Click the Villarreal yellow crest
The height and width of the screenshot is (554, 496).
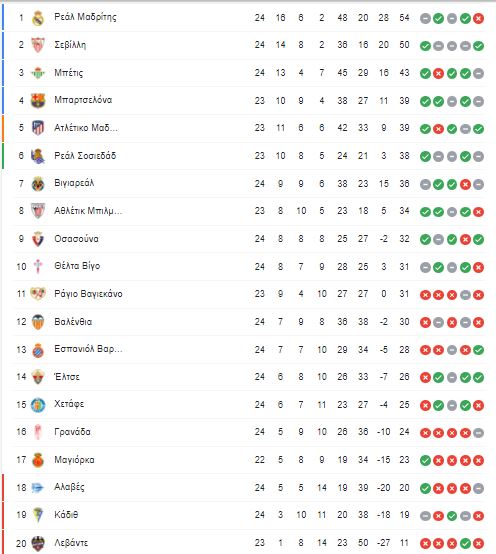(x=38, y=184)
